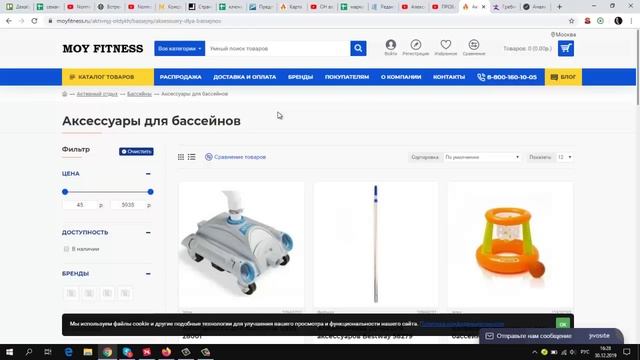Open Chrome menu three dots
Image resolution: width=640 pixels, height=360 pixels.
coord(631,21)
